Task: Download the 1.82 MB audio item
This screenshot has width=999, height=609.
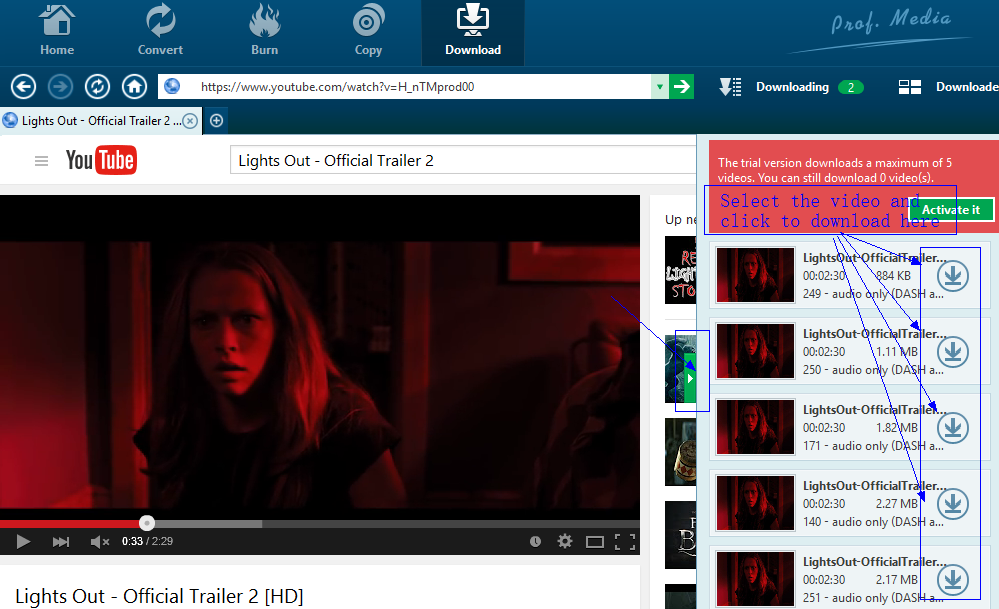Action: (953, 427)
